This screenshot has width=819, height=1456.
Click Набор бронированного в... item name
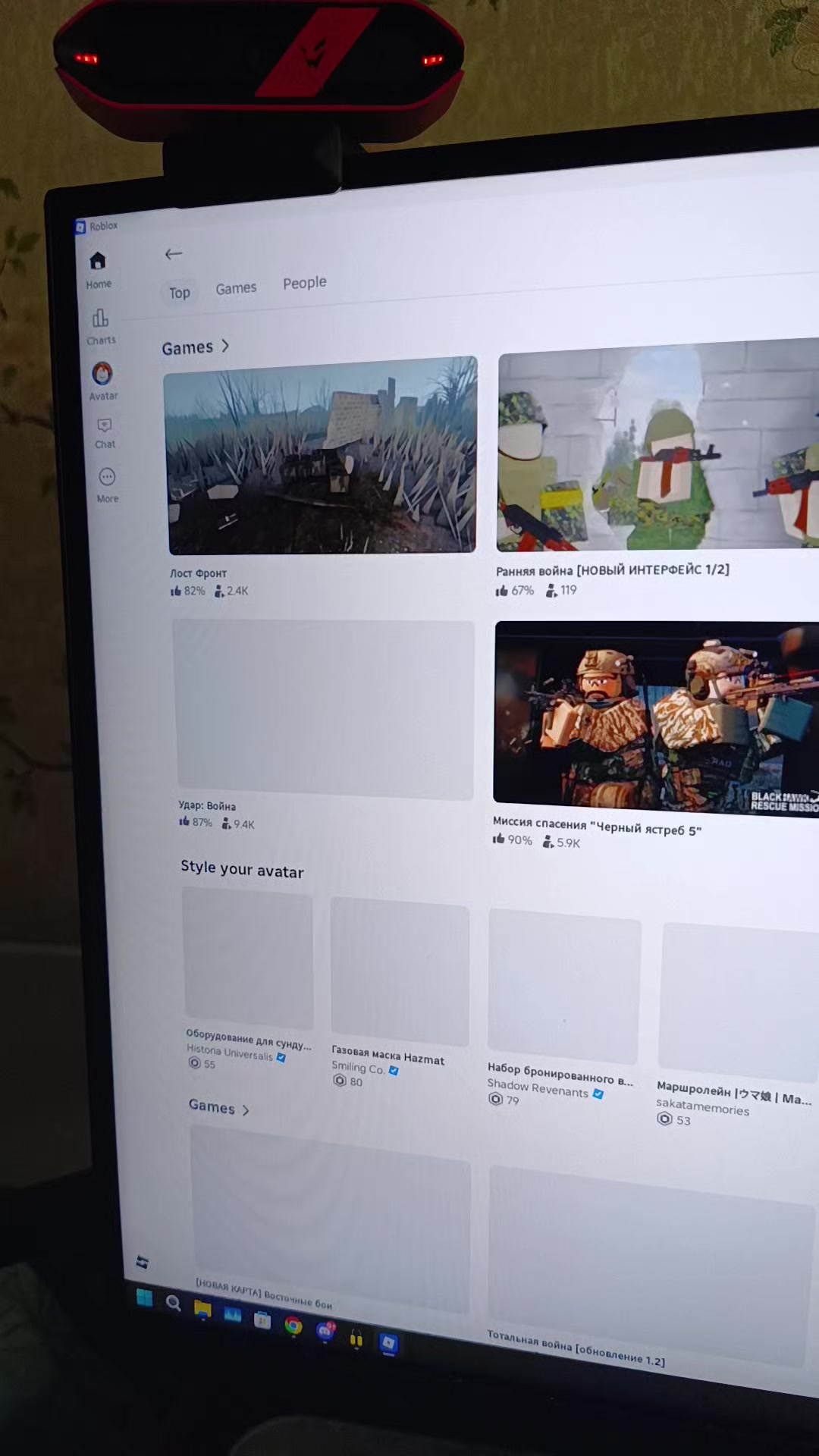560,1073
